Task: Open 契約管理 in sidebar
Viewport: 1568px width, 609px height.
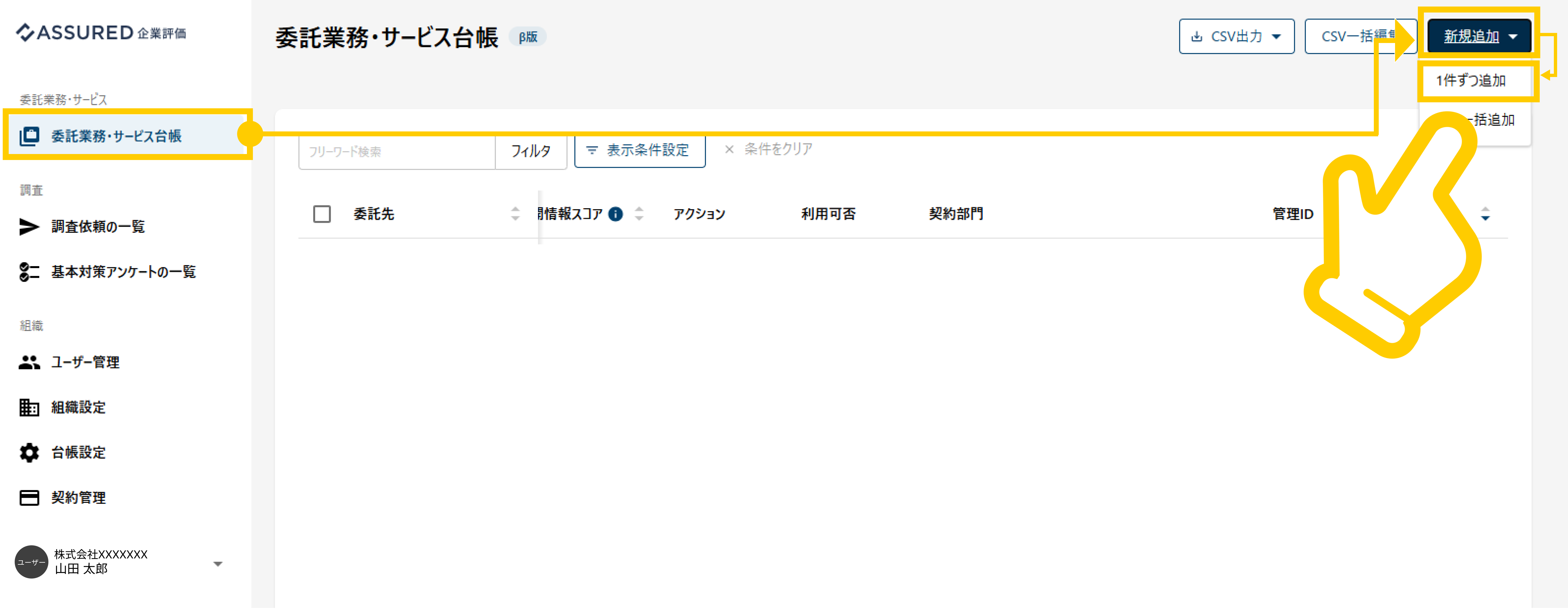Action: [79, 497]
